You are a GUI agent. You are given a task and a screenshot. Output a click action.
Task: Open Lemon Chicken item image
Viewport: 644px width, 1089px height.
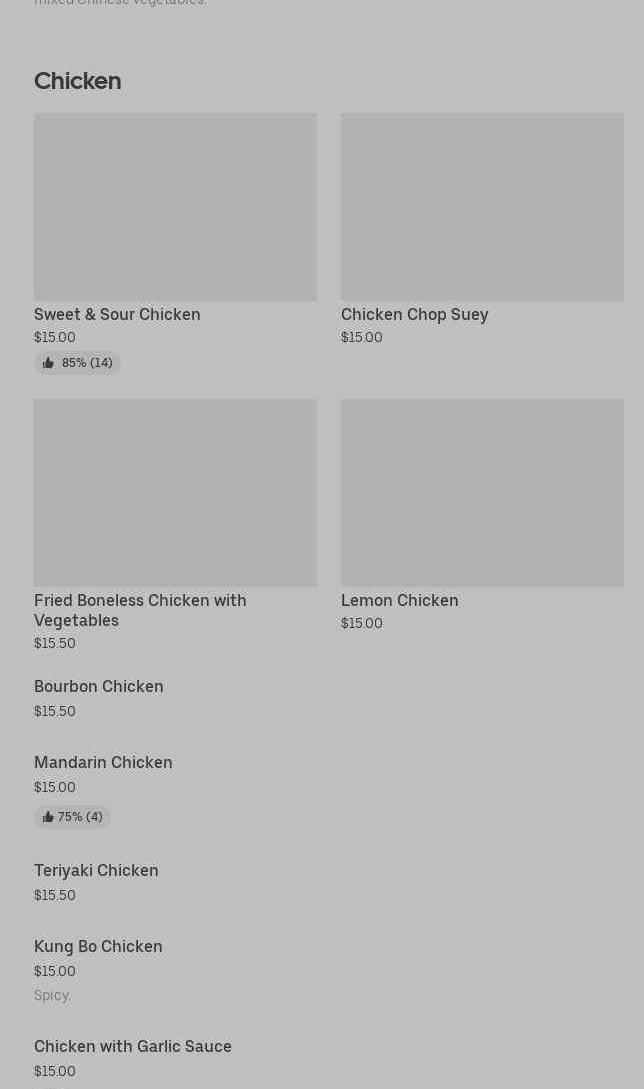(482, 493)
